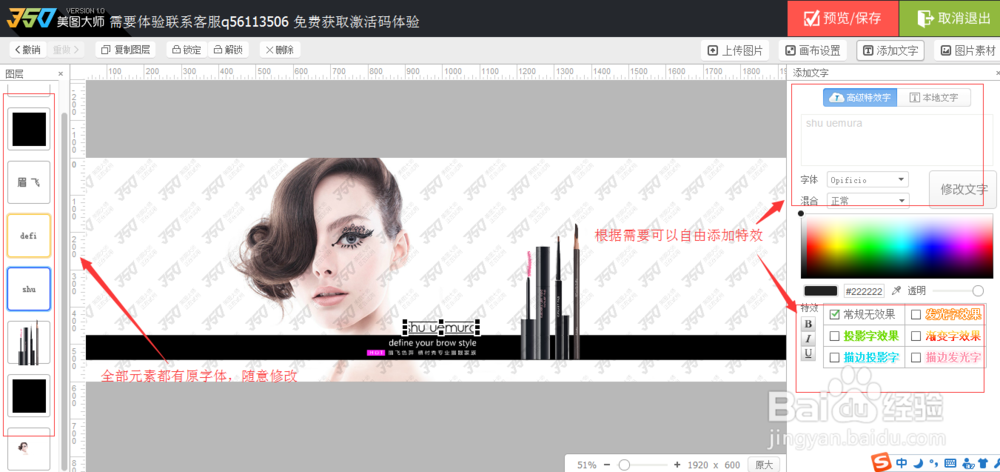1000x472 pixels.
Task: Click the 修改文字 button
Action: pyautogui.click(x=964, y=189)
